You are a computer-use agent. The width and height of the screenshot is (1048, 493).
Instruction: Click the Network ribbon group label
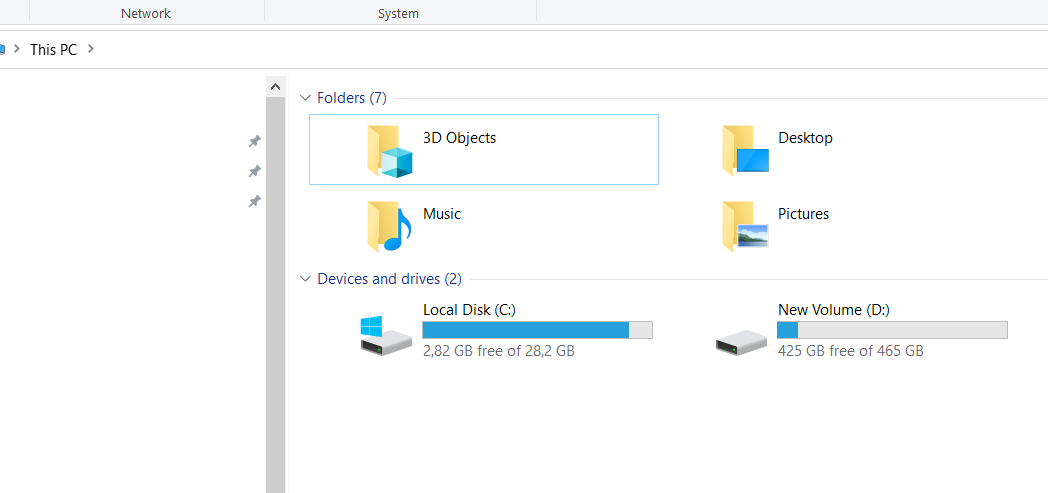coord(145,13)
